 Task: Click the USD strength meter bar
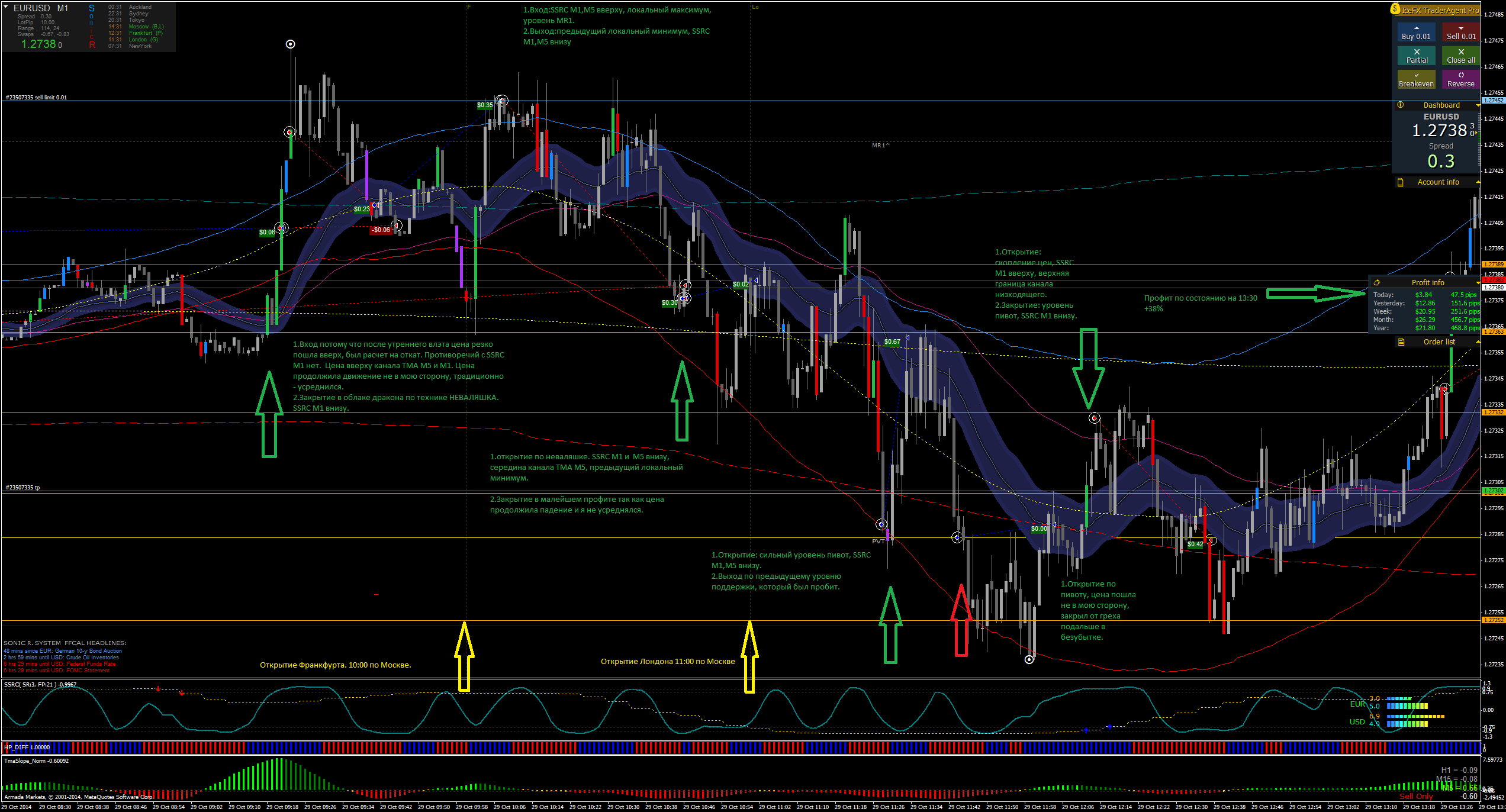click(1407, 724)
